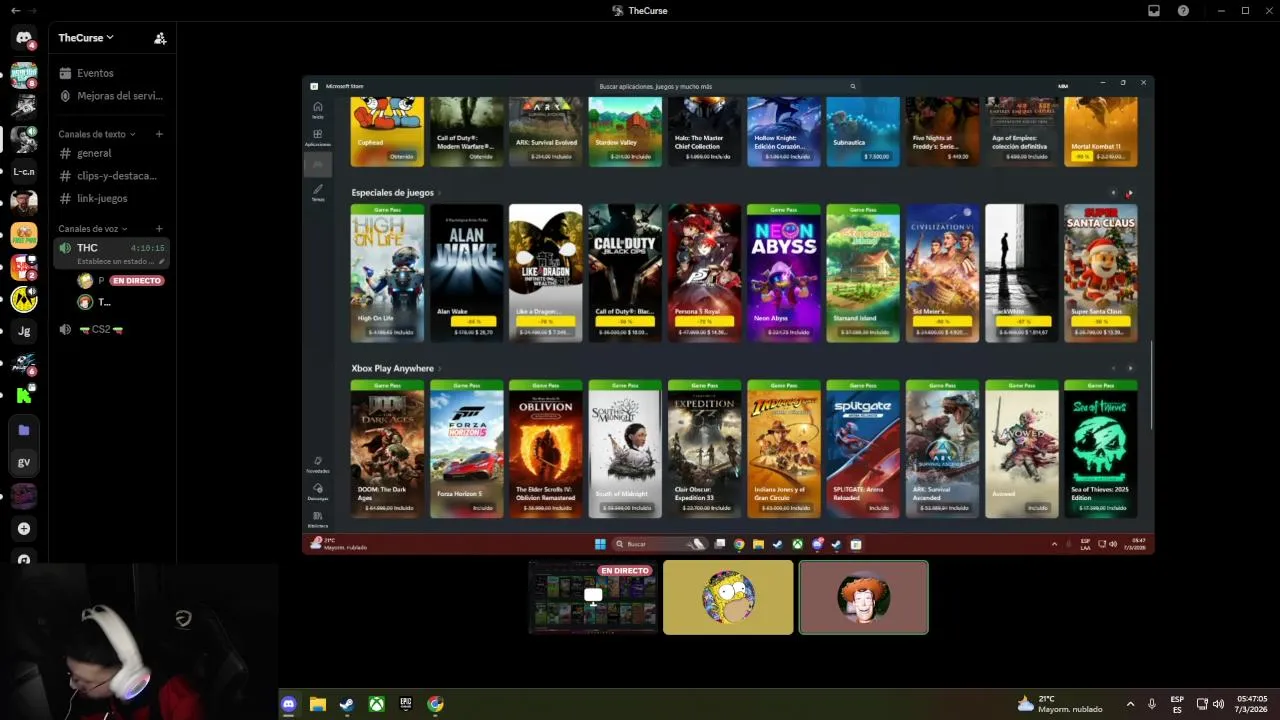This screenshot has width=1280, height=720.
Task: Expand the TheCurse server dropdown
Action: click(x=86, y=38)
